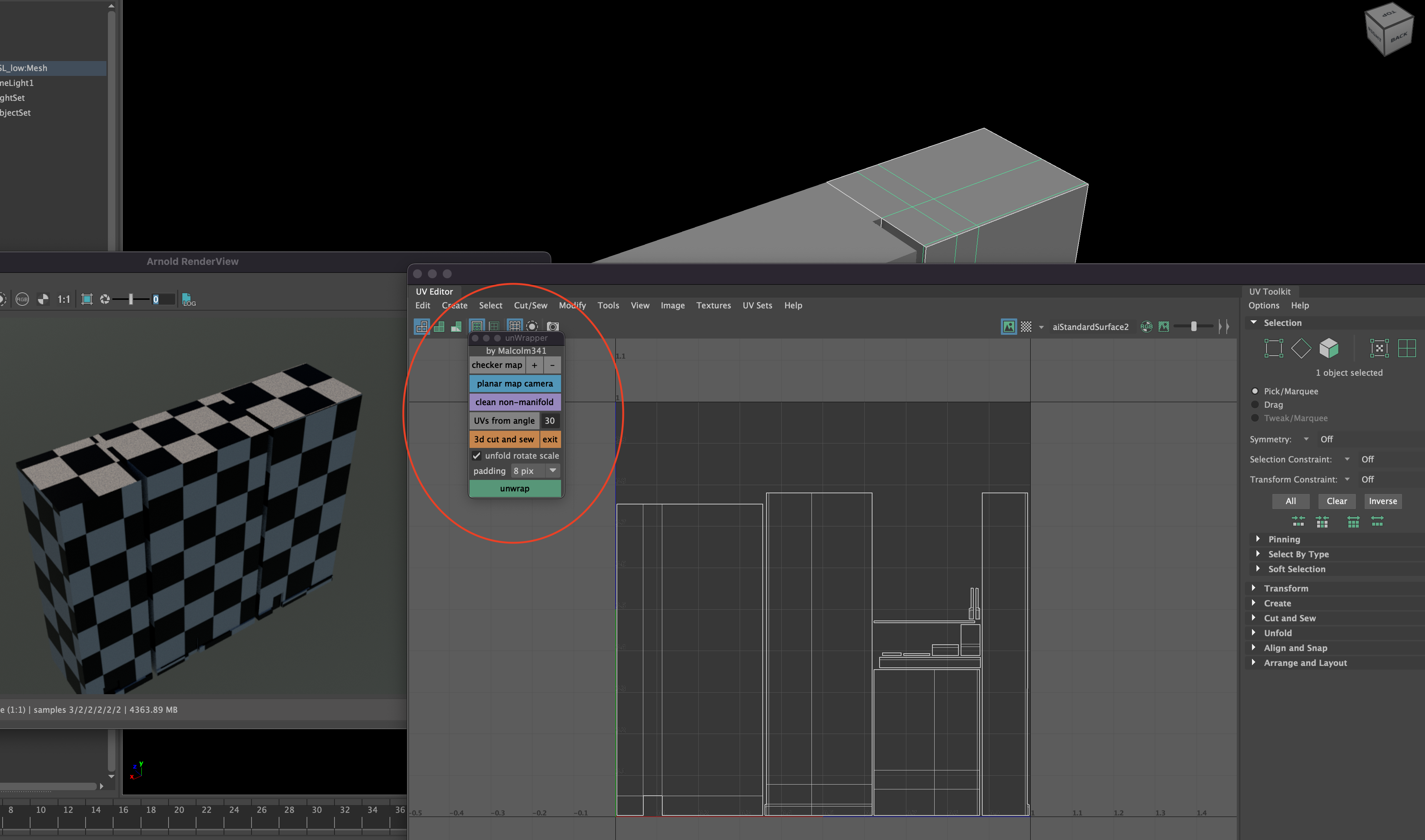Toggle UV Editor grid display icon
Viewport: 1425px width, 840px height.
point(514,327)
